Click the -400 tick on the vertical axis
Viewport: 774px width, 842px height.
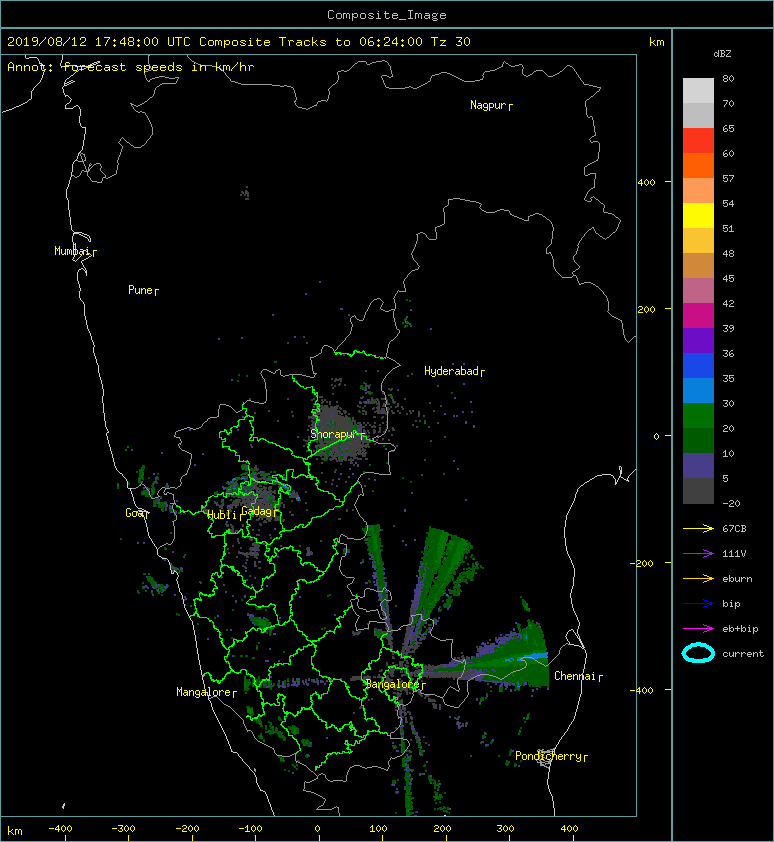pos(641,690)
